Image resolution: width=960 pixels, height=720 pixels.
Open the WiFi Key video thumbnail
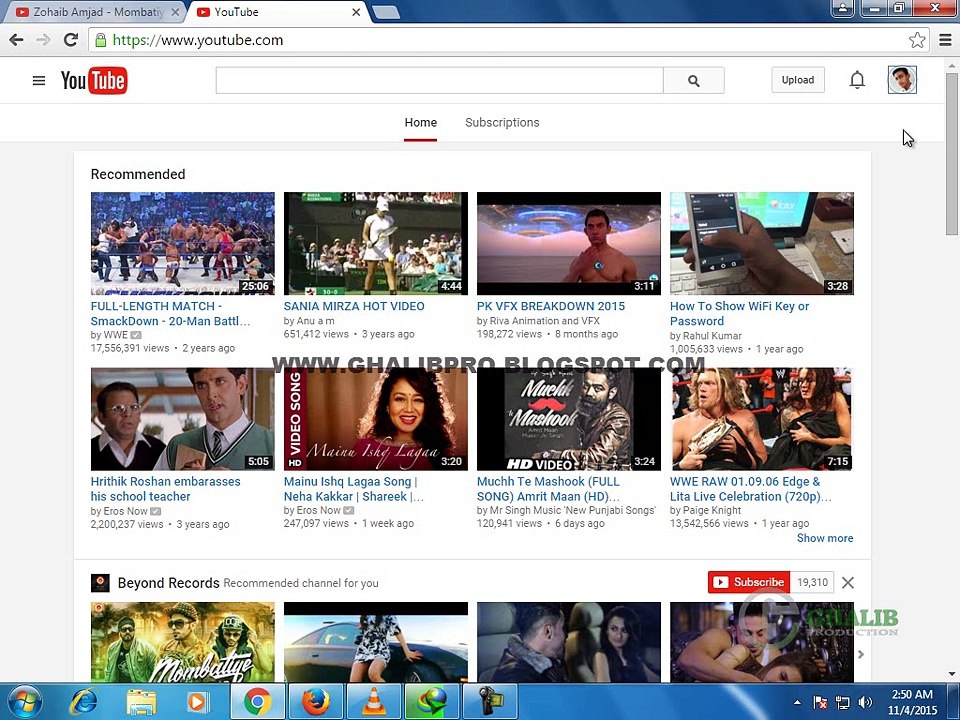[762, 244]
